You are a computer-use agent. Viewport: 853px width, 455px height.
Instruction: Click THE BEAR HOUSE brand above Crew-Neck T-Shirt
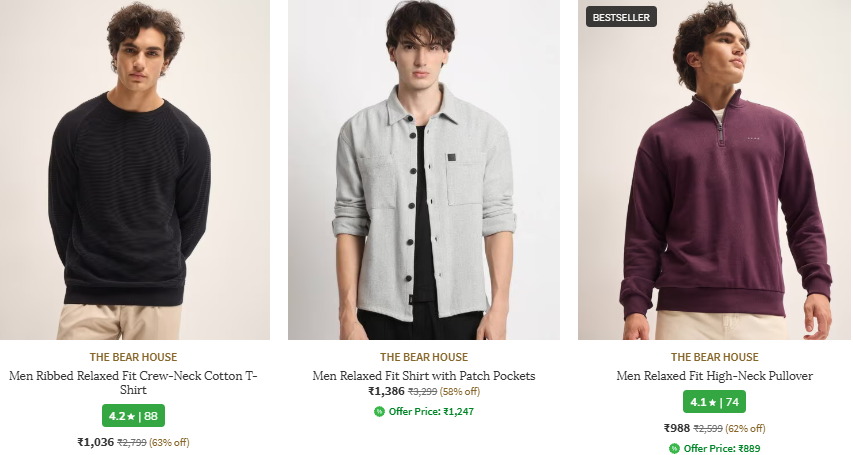(133, 357)
